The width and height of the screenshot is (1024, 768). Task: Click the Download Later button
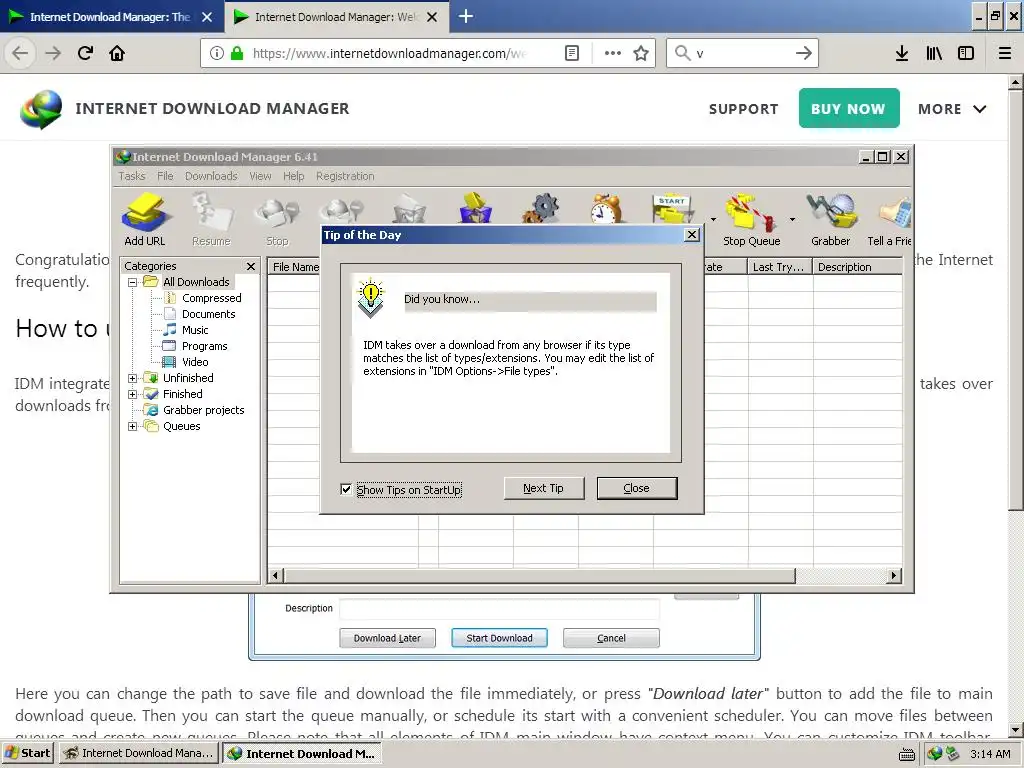(x=387, y=638)
